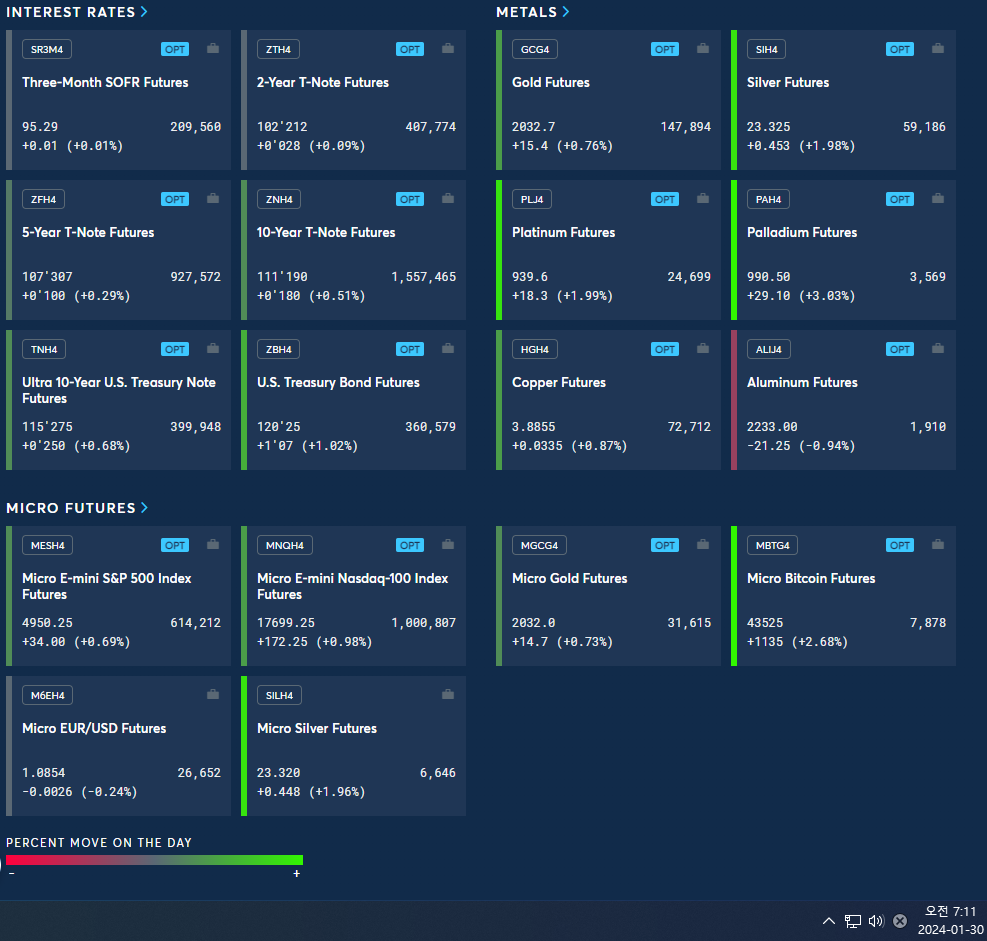The width and height of the screenshot is (987, 941).
Task: Expand the Micro Futures section chevron
Action: coord(145,507)
